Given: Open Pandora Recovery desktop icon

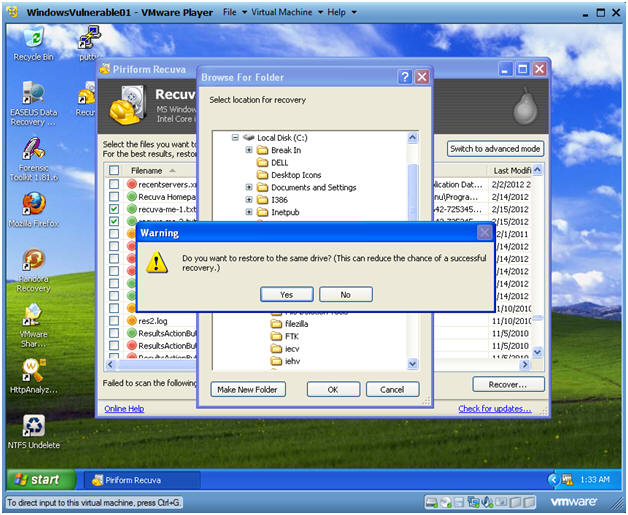Looking at the screenshot, I should pyautogui.click(x=34, y=271).
